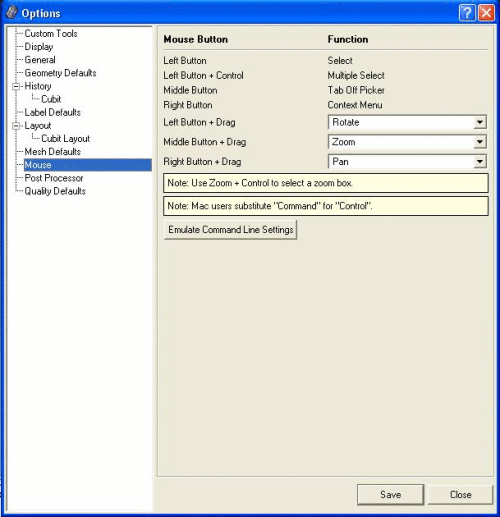The width and height of the screenshot is (500, 517).
Task: Select Custom Tools in the tree
Action: [x=51, y=34]
